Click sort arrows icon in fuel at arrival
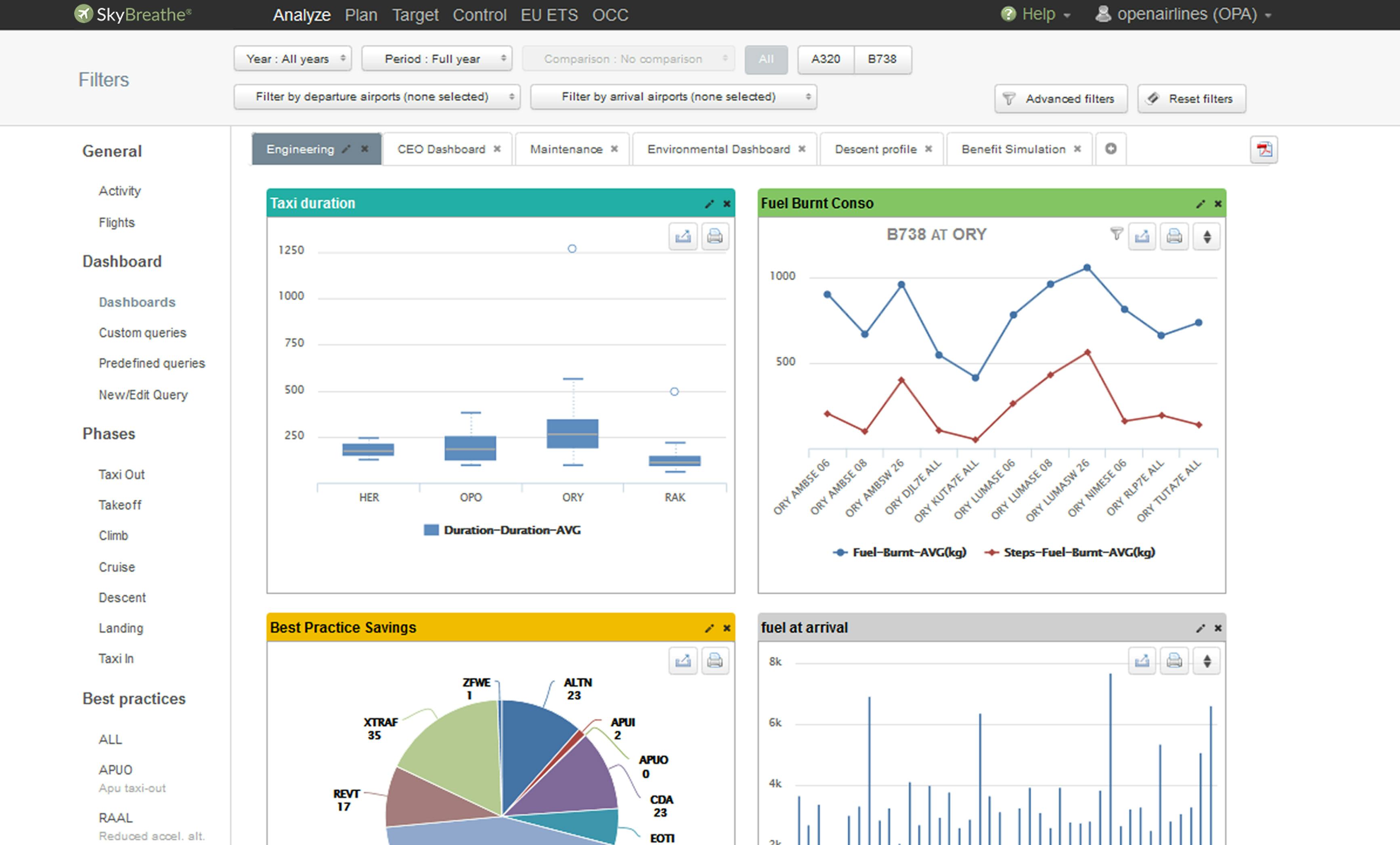1400x845 pixels. [1207, 660]
